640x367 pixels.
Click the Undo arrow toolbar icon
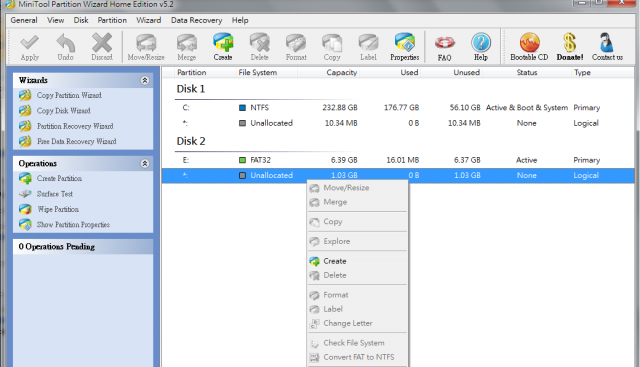tap(65, 47)
